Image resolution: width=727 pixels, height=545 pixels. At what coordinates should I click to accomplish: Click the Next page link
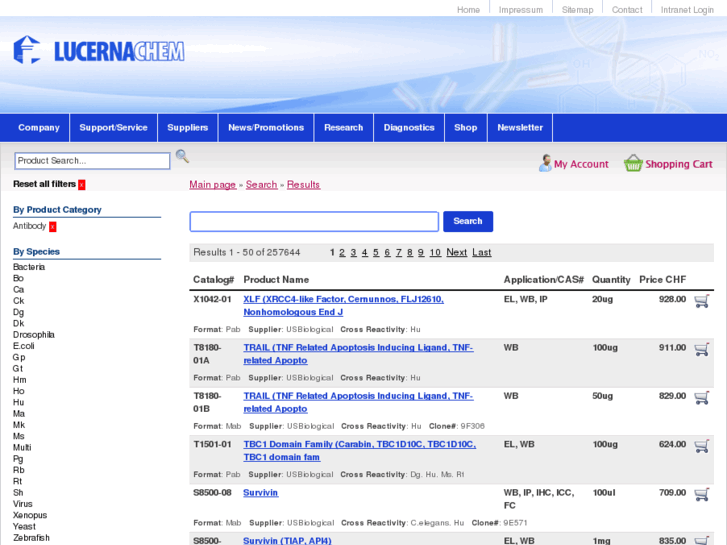coord(457,252)
